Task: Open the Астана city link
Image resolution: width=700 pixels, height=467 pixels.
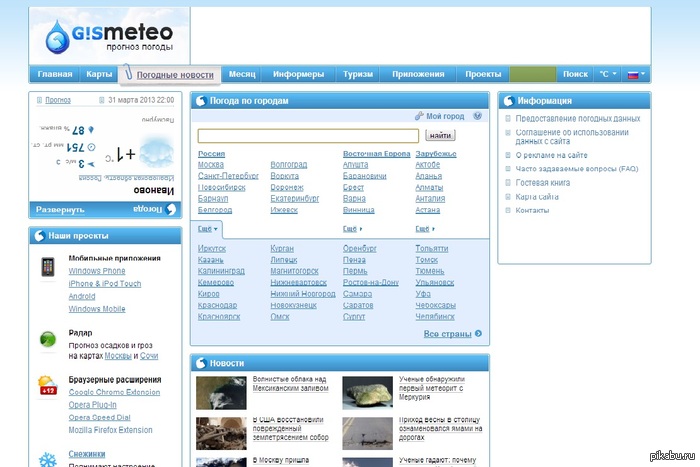Action: tap(428, 210)
